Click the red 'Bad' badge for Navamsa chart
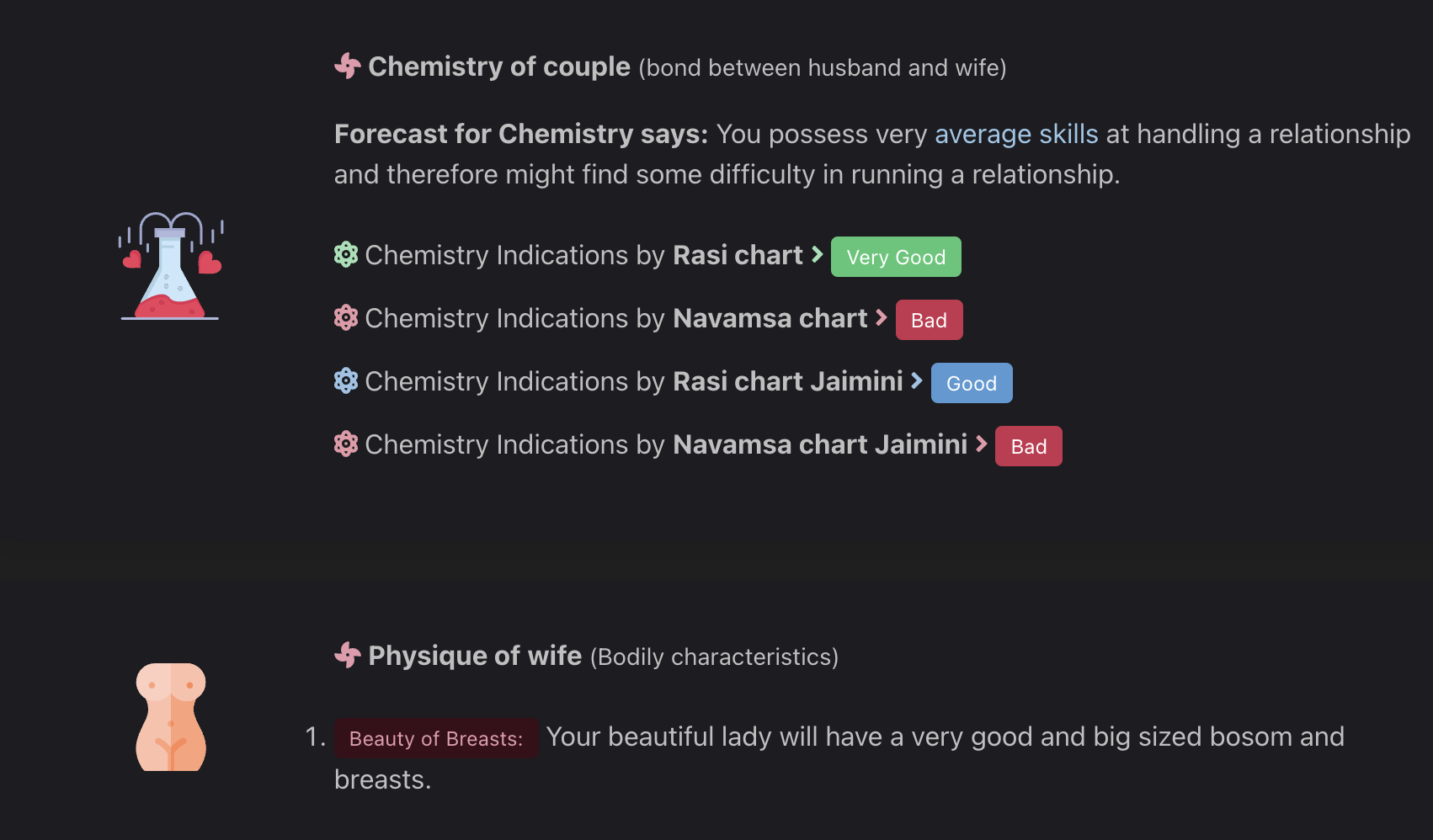1433x840 pixels. click(929, 320)
